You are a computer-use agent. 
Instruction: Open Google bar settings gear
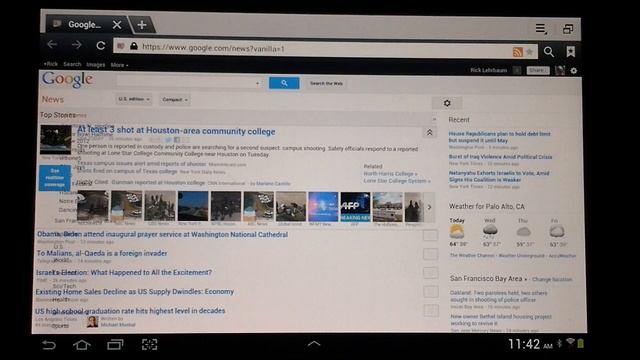(573, 71)
